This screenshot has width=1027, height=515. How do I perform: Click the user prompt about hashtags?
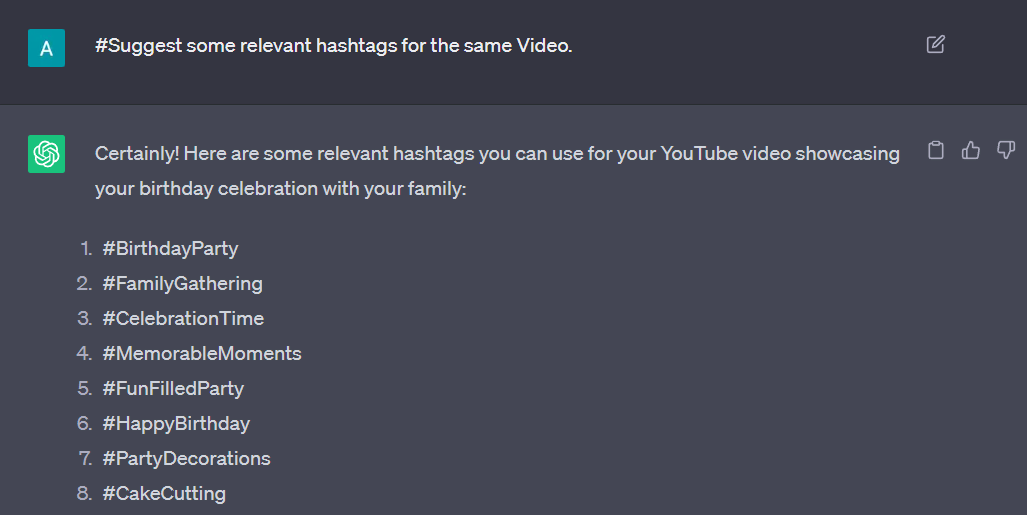click(x=334, y=45)
